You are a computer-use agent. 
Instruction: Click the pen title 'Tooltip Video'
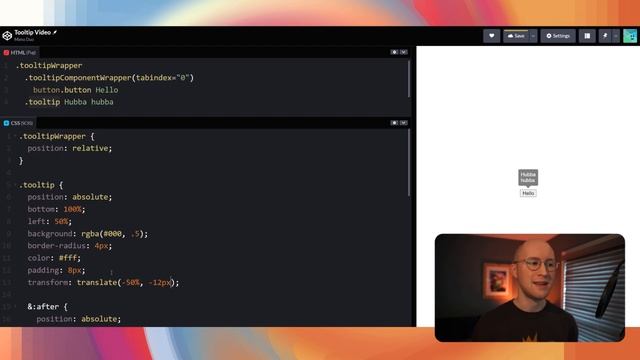[x=33, y=32]
